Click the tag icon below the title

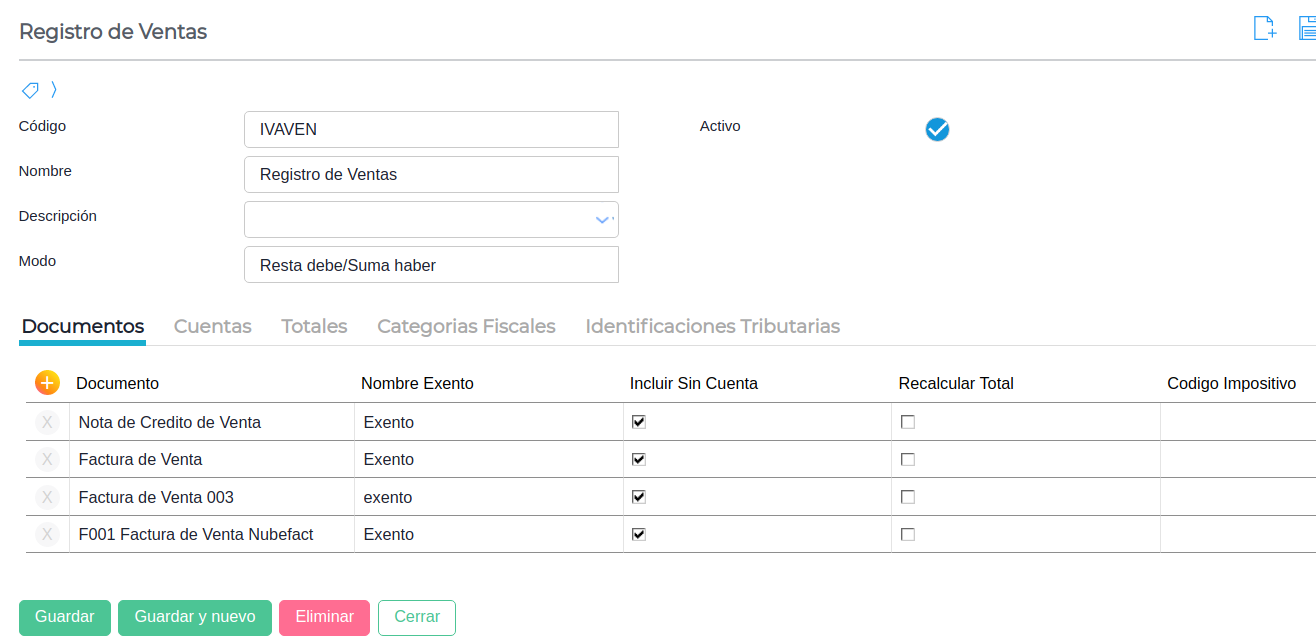[x=30, y=90]
